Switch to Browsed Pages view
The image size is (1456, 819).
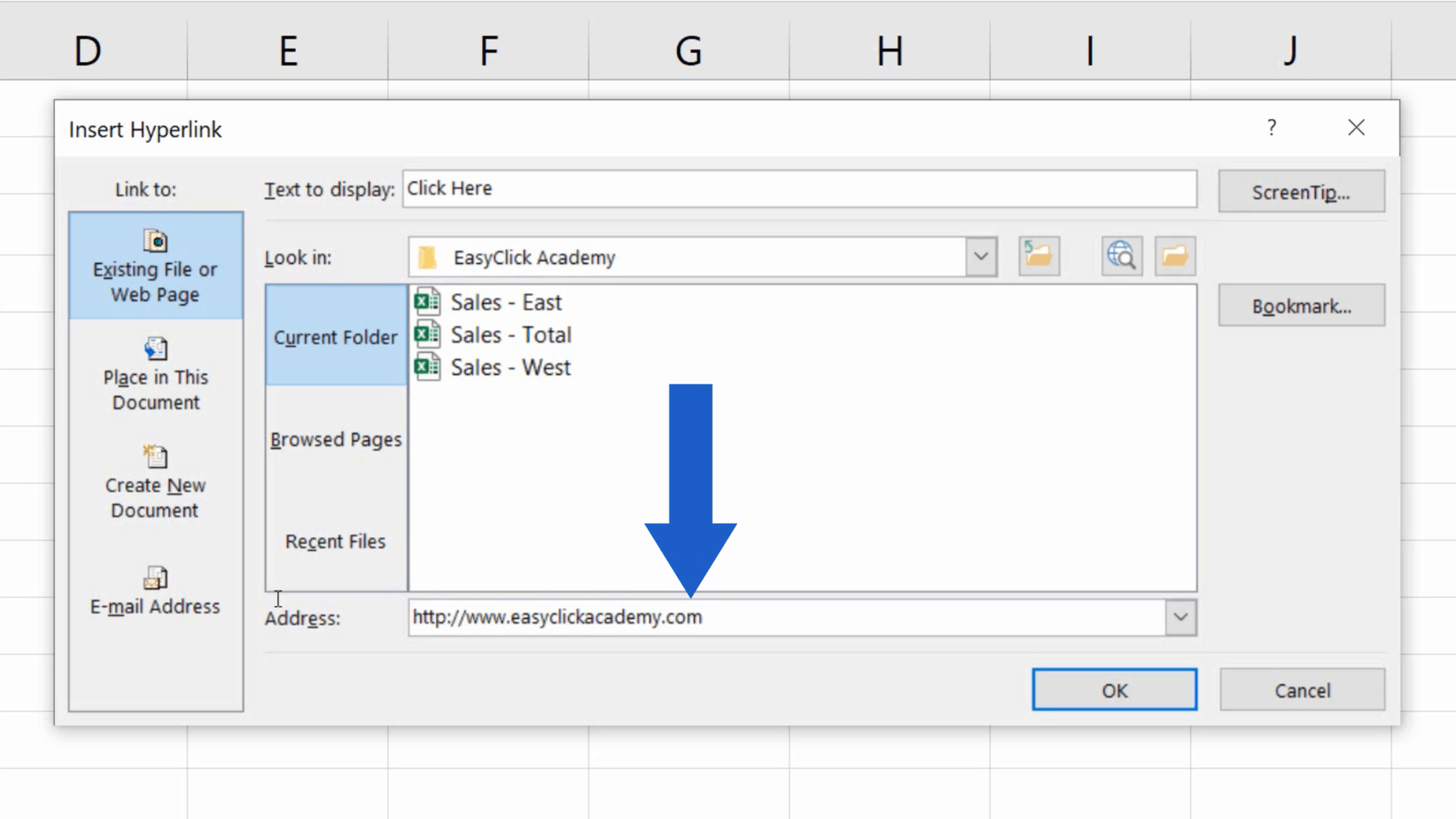pyautogui.click(x=336, y=439)
